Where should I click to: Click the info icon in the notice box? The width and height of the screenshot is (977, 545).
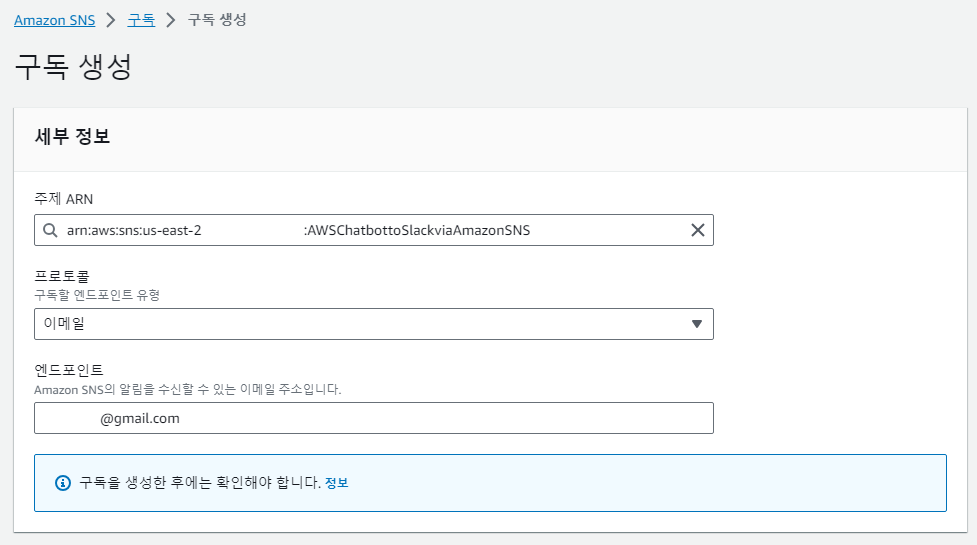pyautogui.click(x=63, y=483)
